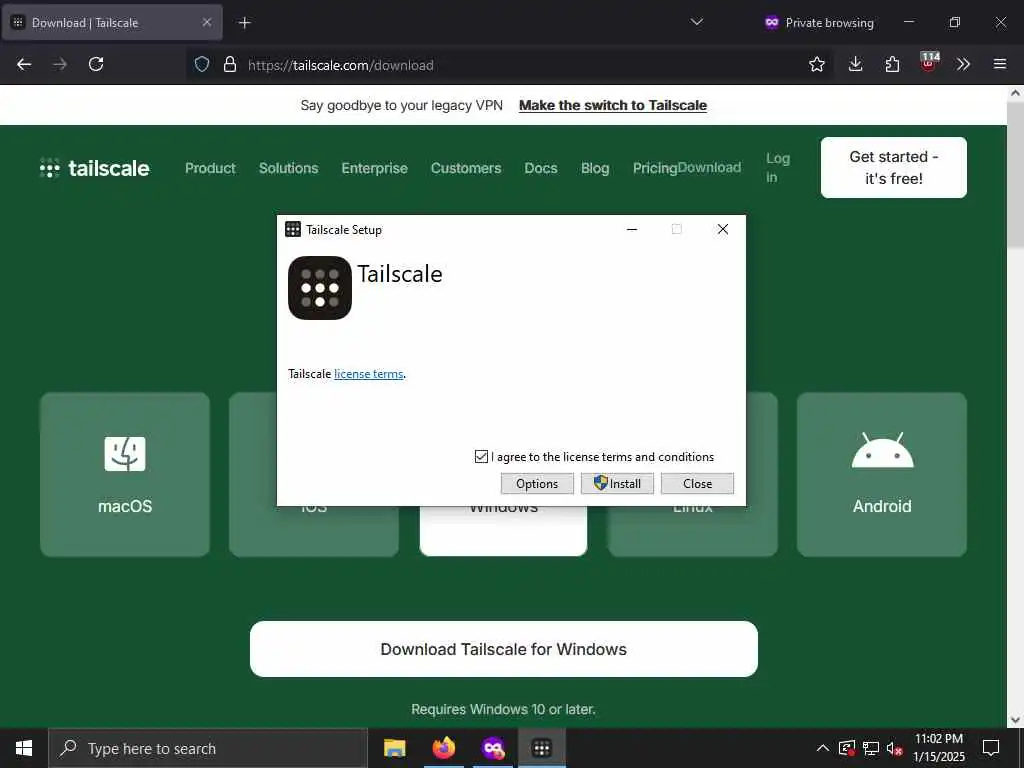Click Download Tailscale for Windows button
Image resolution: width=1024 pixels, height=768 pixels.
504,649
